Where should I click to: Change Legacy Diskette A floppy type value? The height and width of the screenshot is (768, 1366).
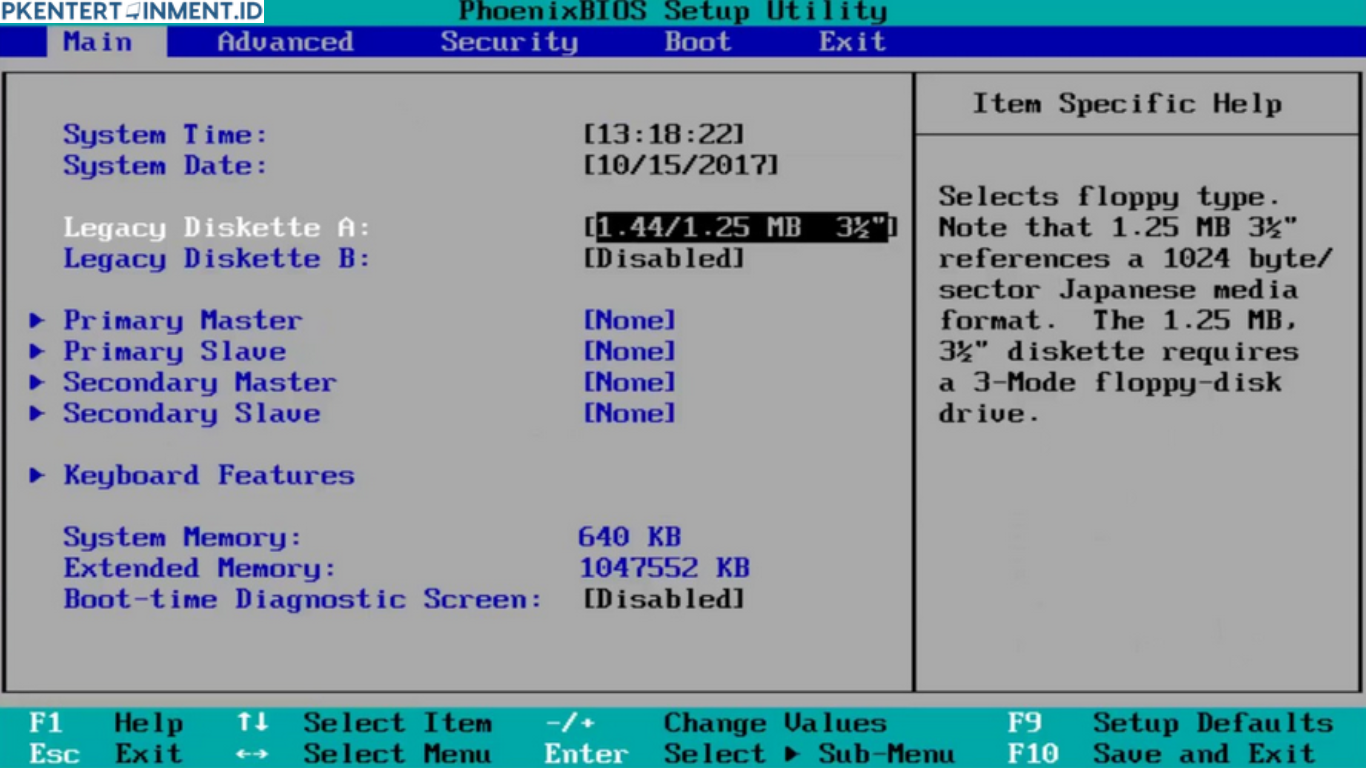click(741, 228)
